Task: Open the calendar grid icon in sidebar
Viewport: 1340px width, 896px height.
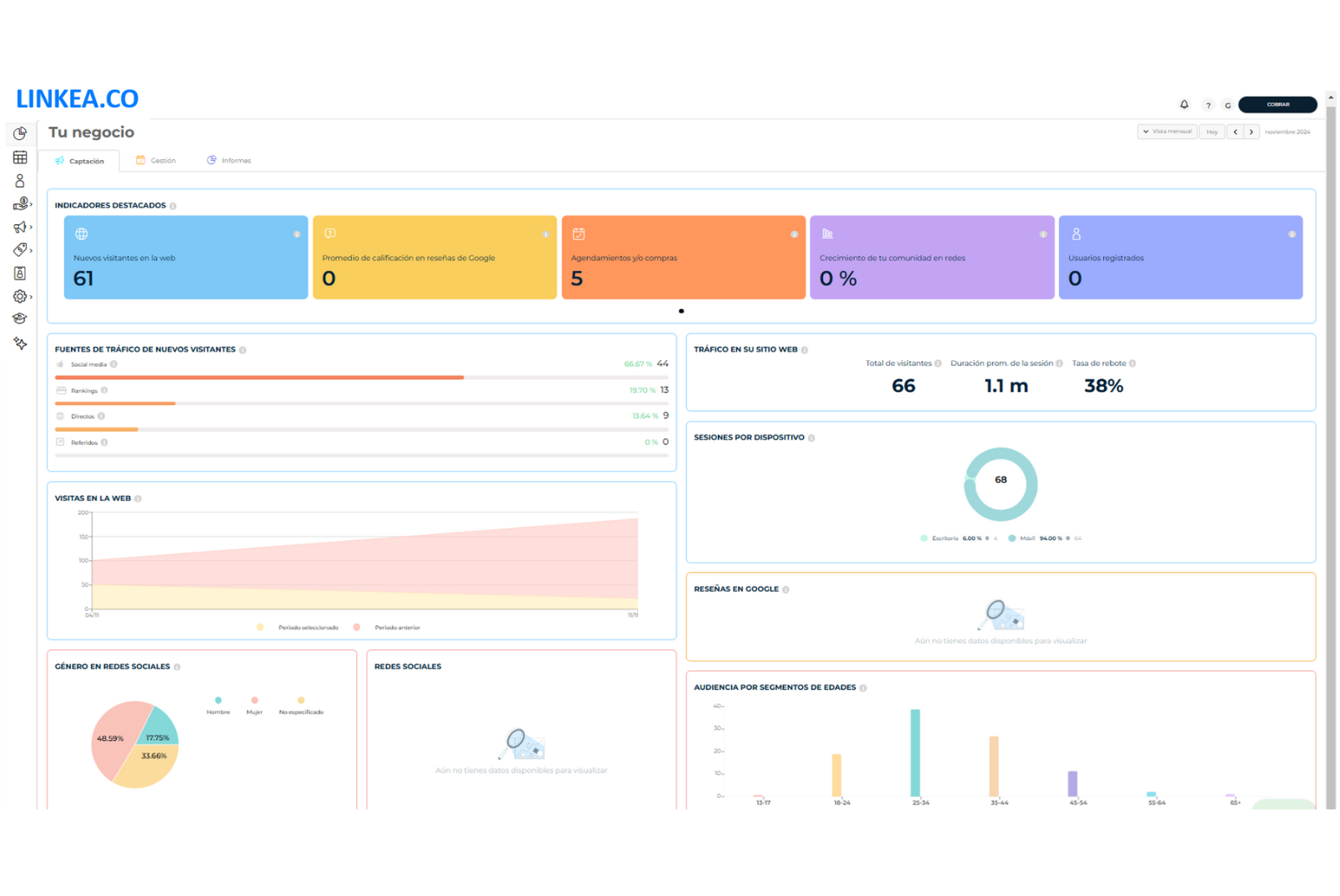Action: (x=20, y=158)
